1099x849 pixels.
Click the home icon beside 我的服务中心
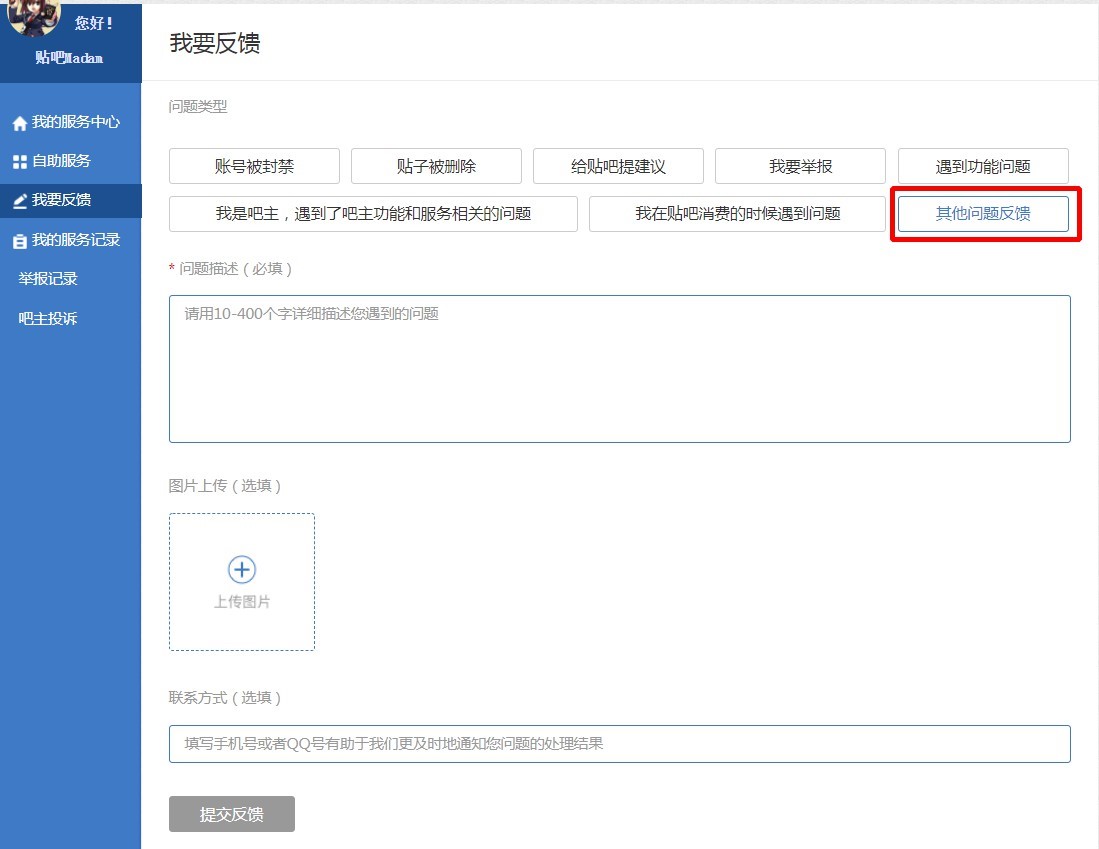[19, 123]
